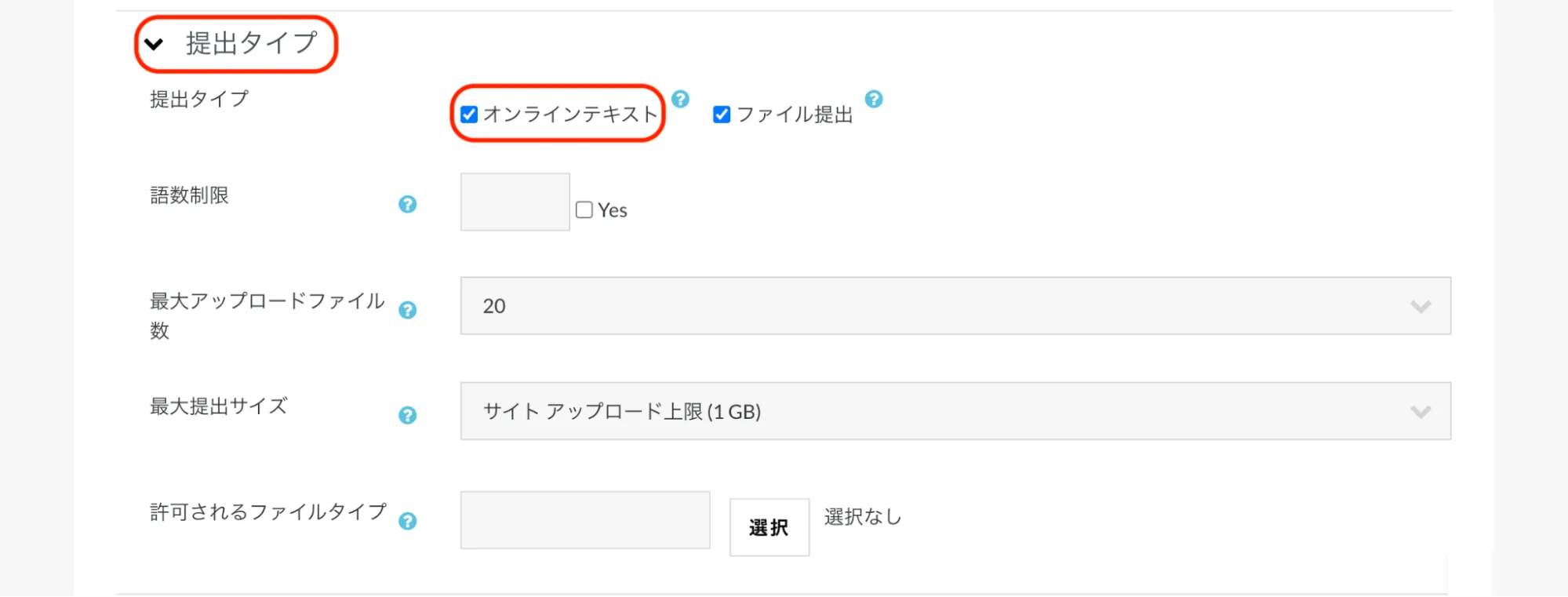Click help icon beside オンラインテキスト
This screenshot has width=1568, height=597.
680,100
